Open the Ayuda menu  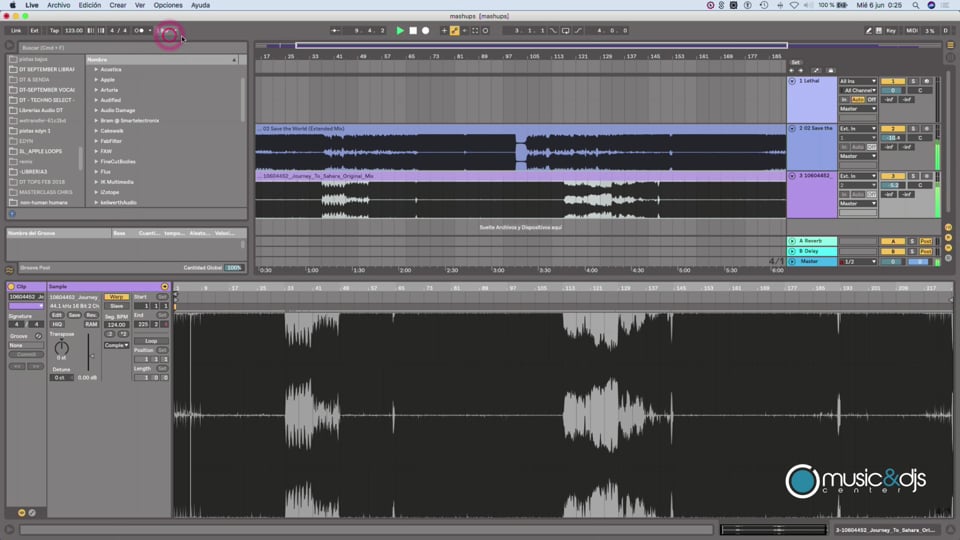200,5
